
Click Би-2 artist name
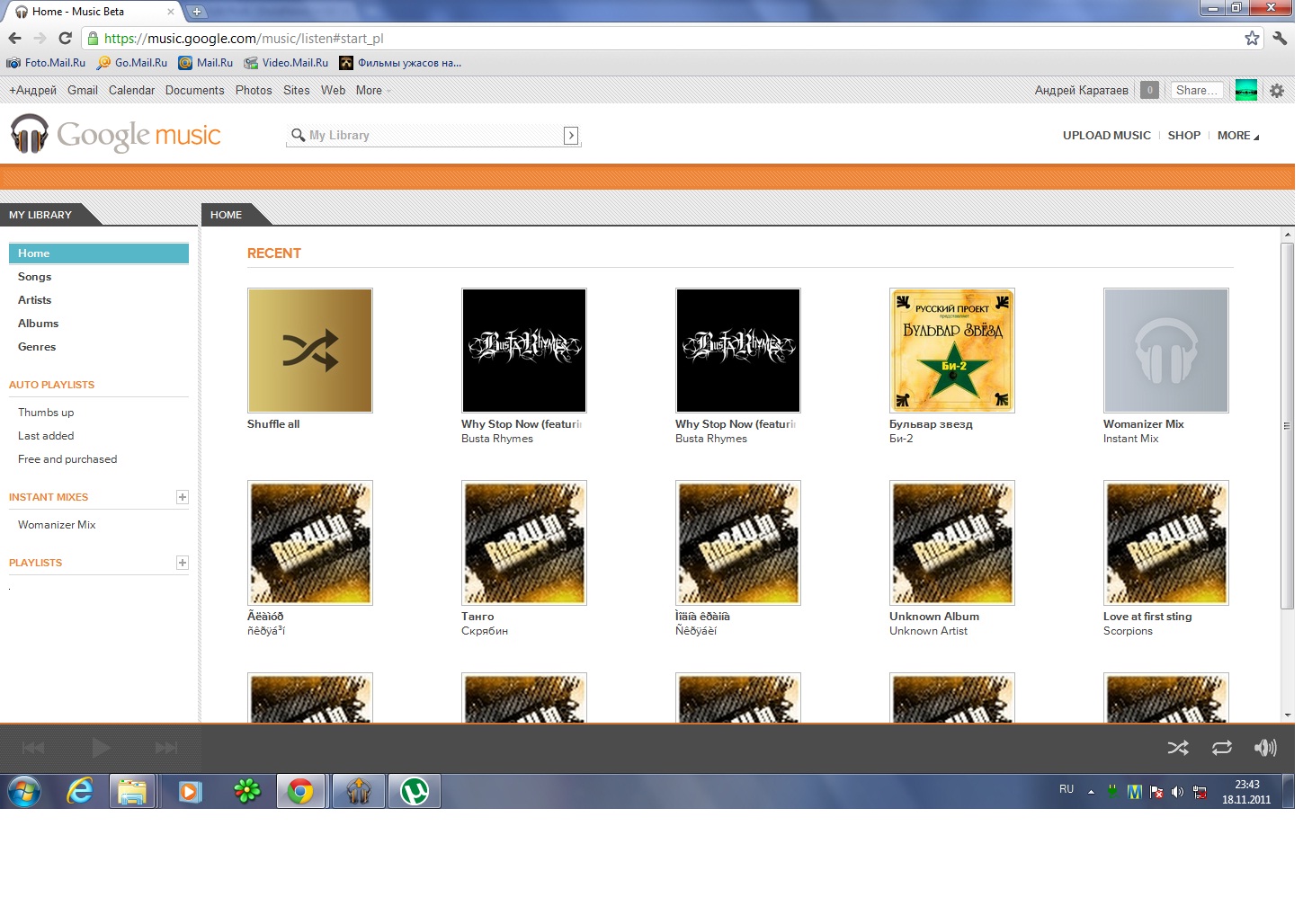(901, 439)
